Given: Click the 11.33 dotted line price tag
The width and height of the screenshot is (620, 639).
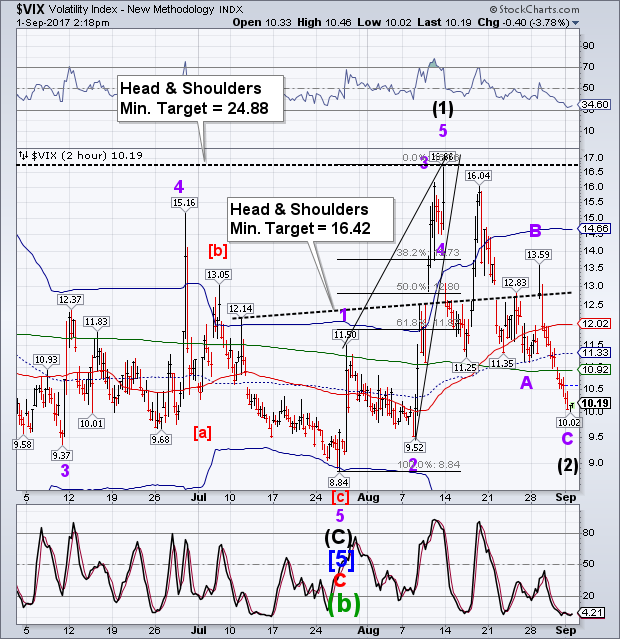Looking at the screenshot, I should click(595, 353).
